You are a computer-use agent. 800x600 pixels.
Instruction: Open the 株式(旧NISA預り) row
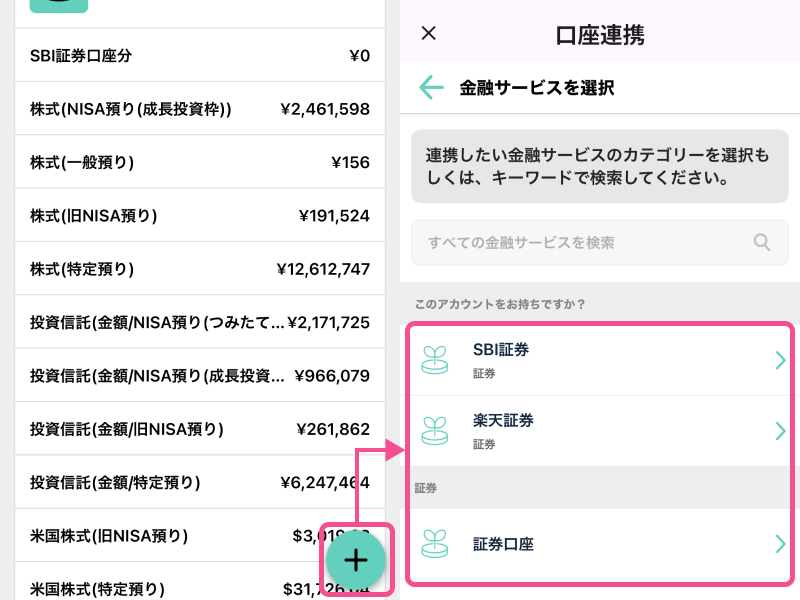(x=200, y=215)
